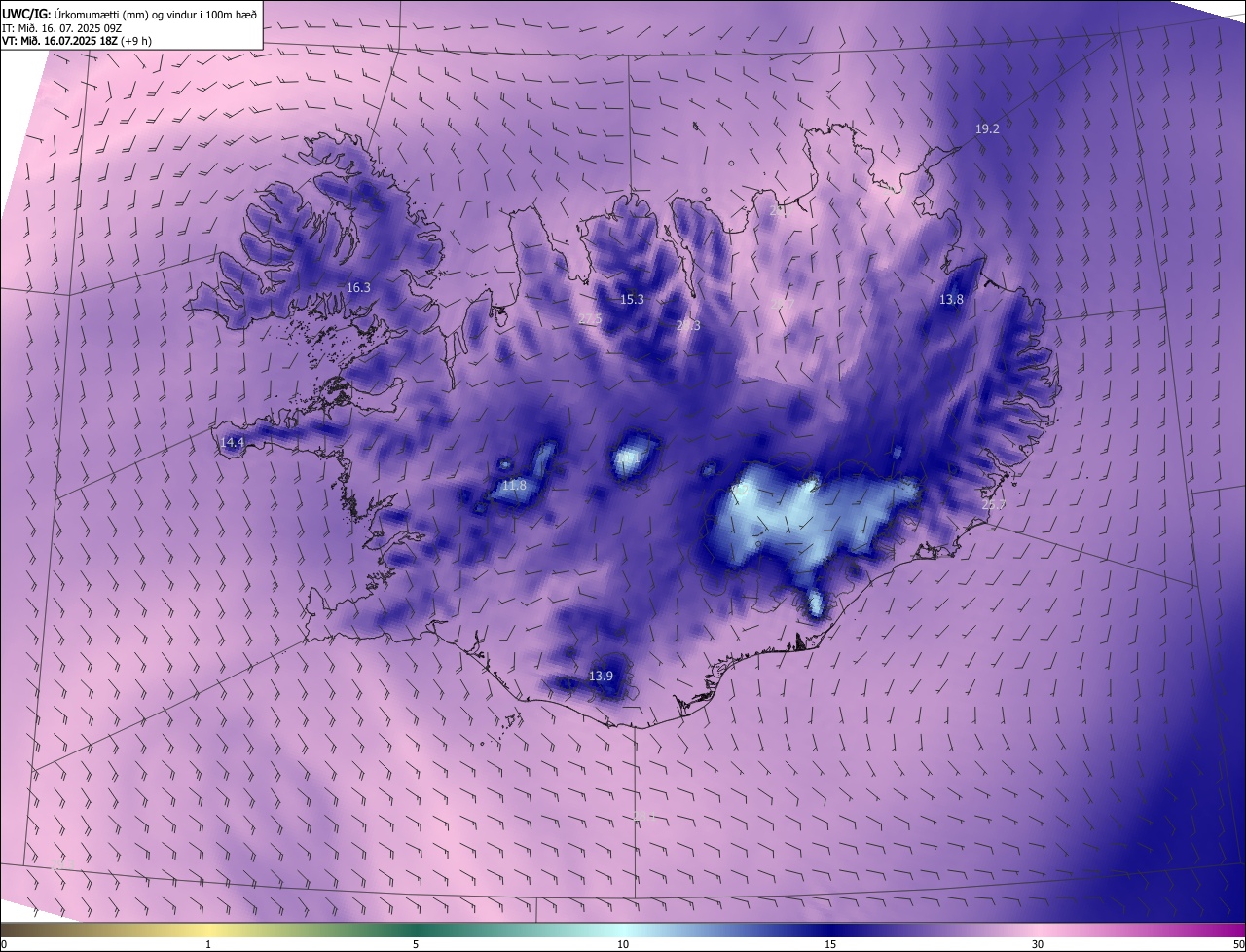Click the color scale label 30
The image size is (1246, 952).
(1038, 944)
